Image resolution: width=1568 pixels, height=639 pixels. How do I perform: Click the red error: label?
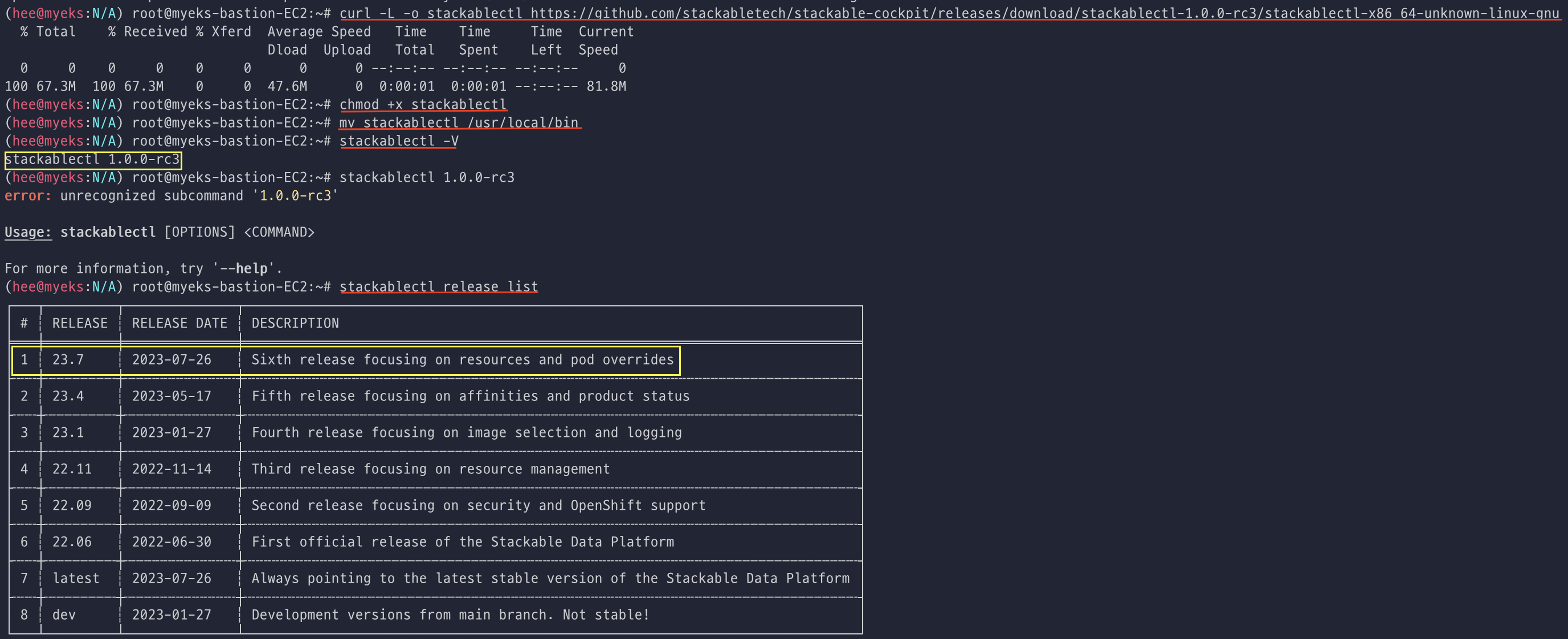coord(28,196)
